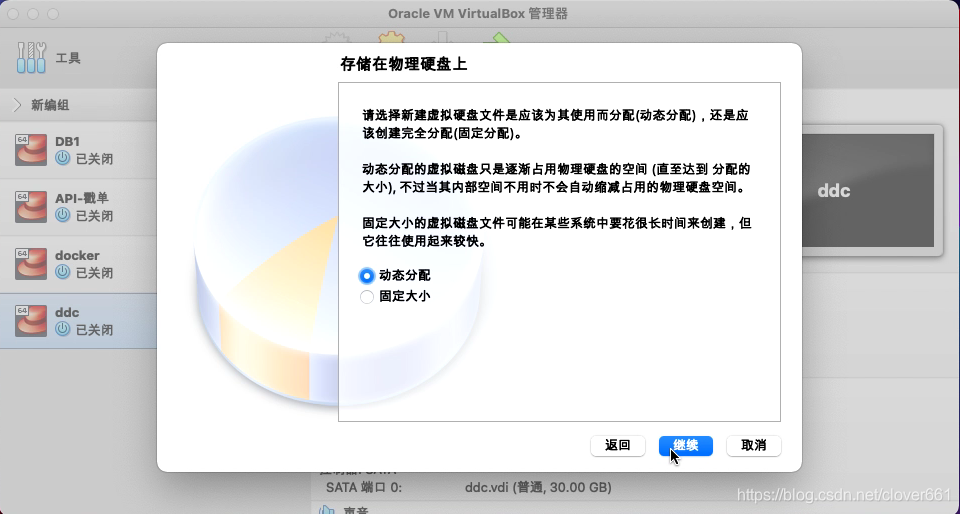Screen dimensions: 960x514
Task: Select the 固定大小 radio option
Action: [367, 297]
